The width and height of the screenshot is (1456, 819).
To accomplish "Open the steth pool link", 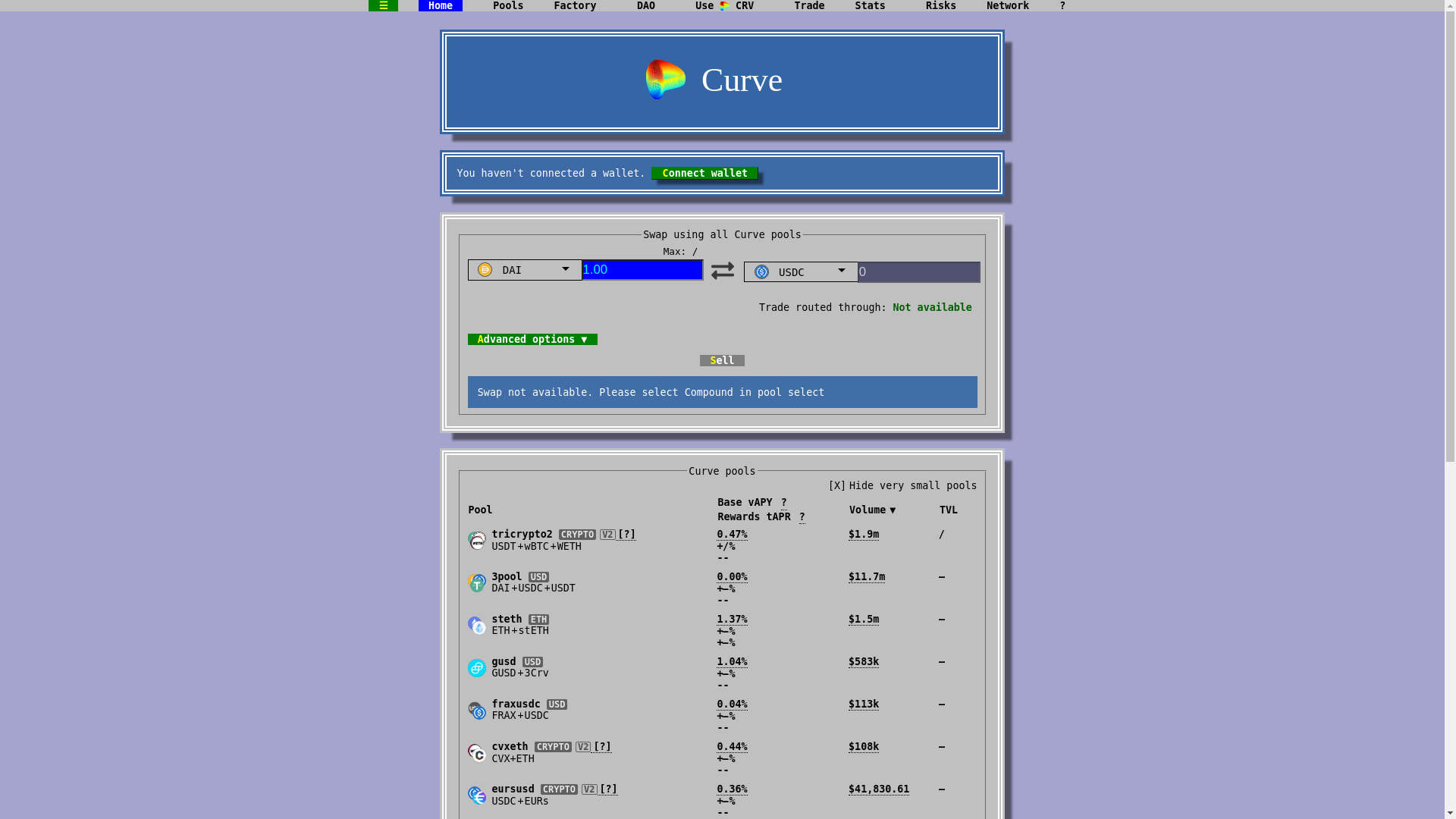I will tap(507, 619).
